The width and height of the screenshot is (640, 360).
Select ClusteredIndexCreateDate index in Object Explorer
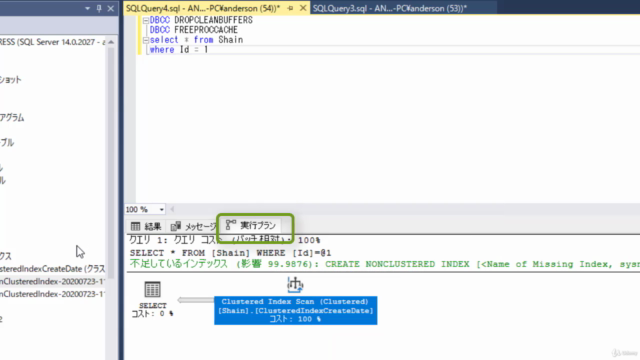click(x=52, y=269)
